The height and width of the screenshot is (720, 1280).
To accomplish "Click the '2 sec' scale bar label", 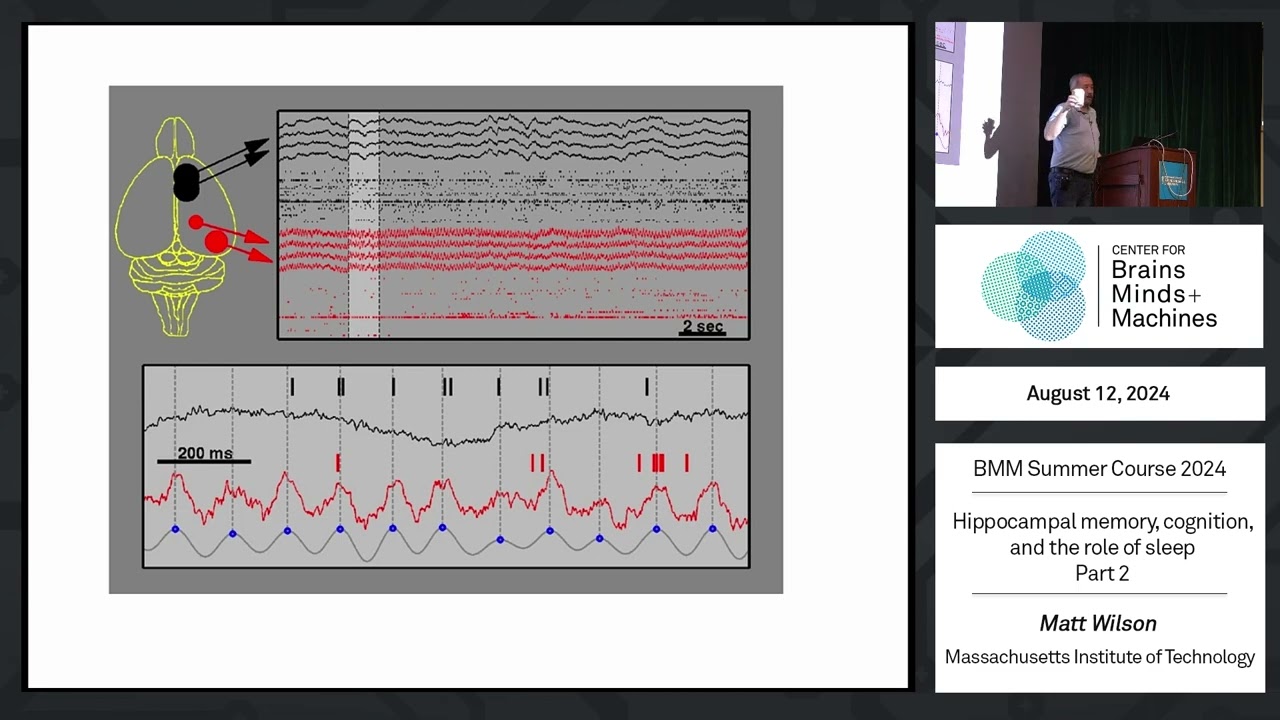I will coord(702,326).
